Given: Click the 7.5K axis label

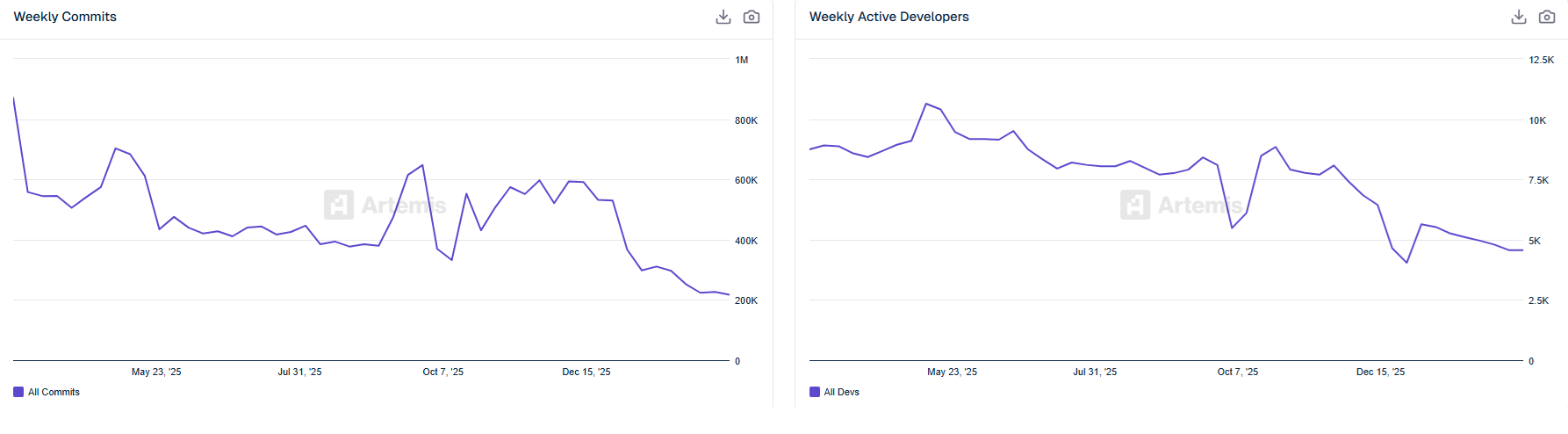Looking at the screenshot, I should [x=1539, y=180].
